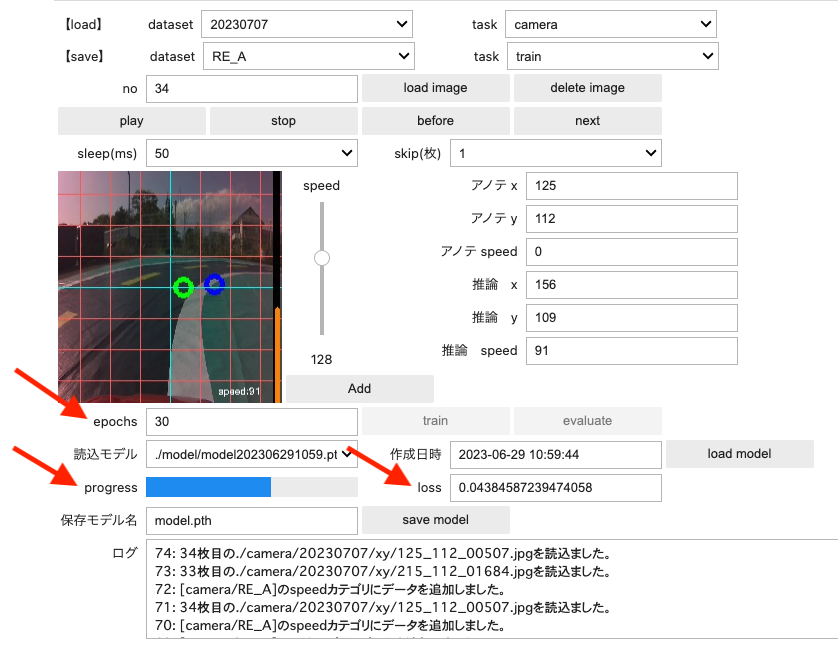The width and height of the screenshot is (838, 651).
Task: Click the no field containing 34
Action: (x=252, y=89)
